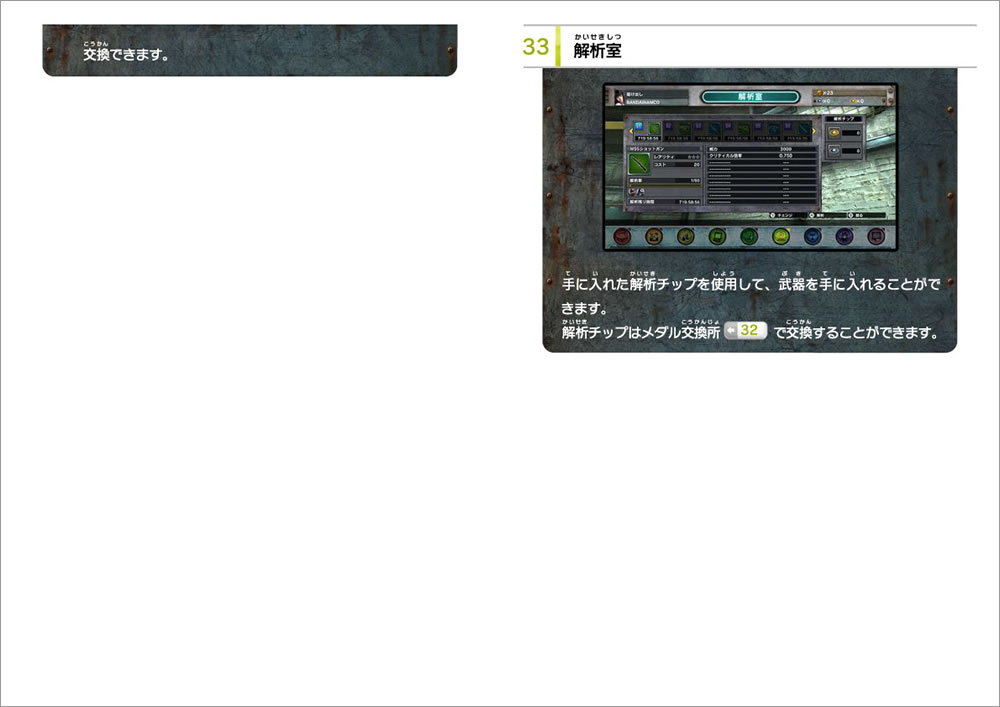Click the gold coin counter icon x23

819,93
